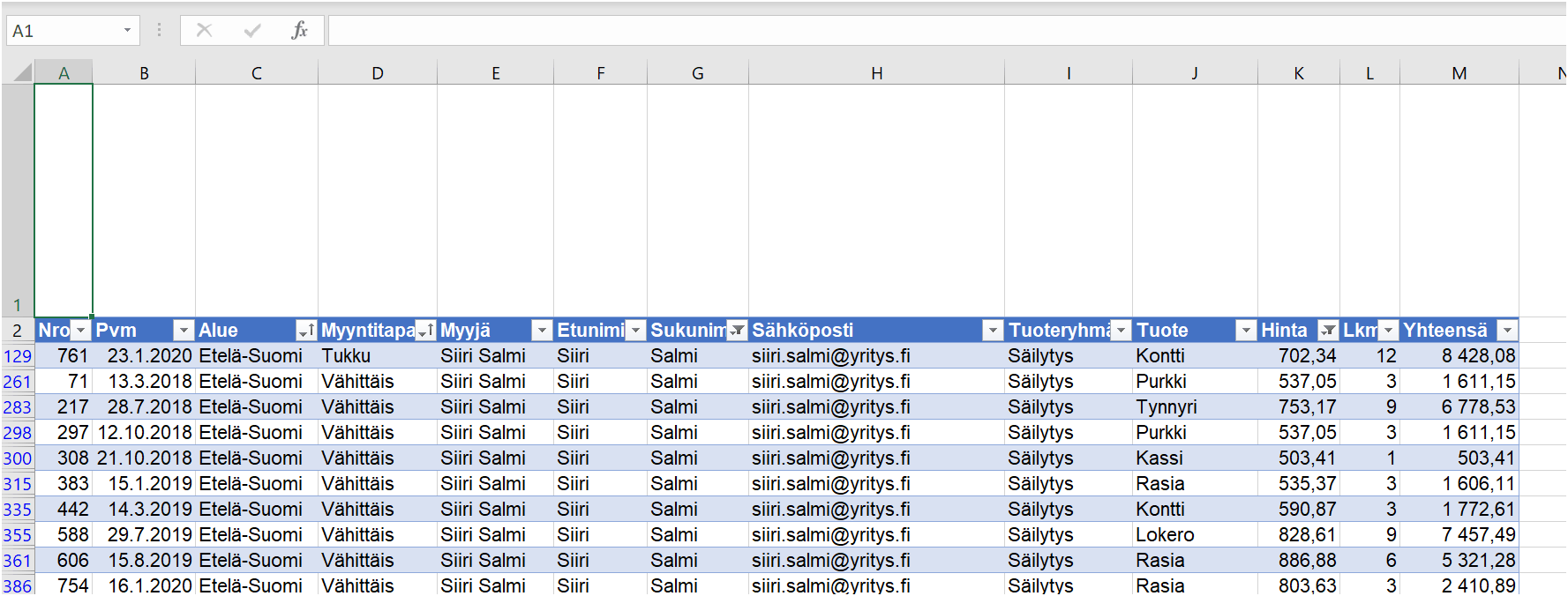Click the Nro cell 442
The image size is (1568, 596).
[x=64, y=510]
